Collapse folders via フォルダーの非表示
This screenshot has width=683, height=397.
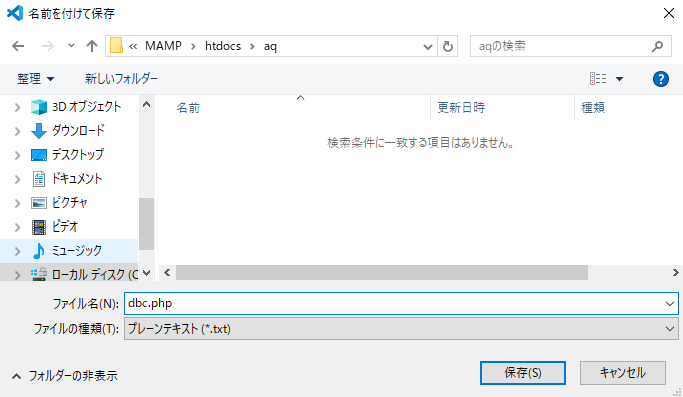click(64, 376)
